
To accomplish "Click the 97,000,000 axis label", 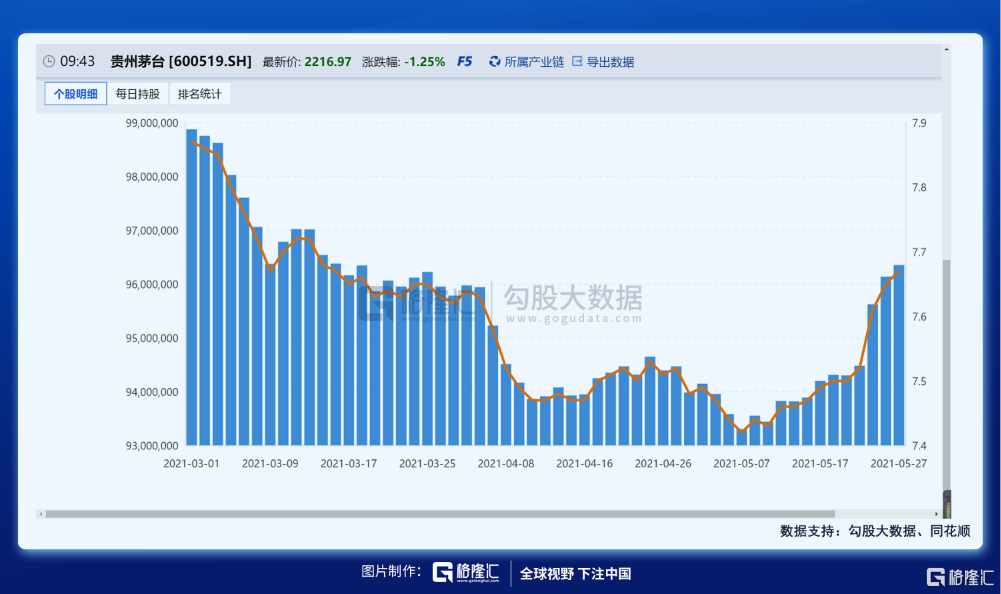I will pyautogui.click(x=152, y=231).
